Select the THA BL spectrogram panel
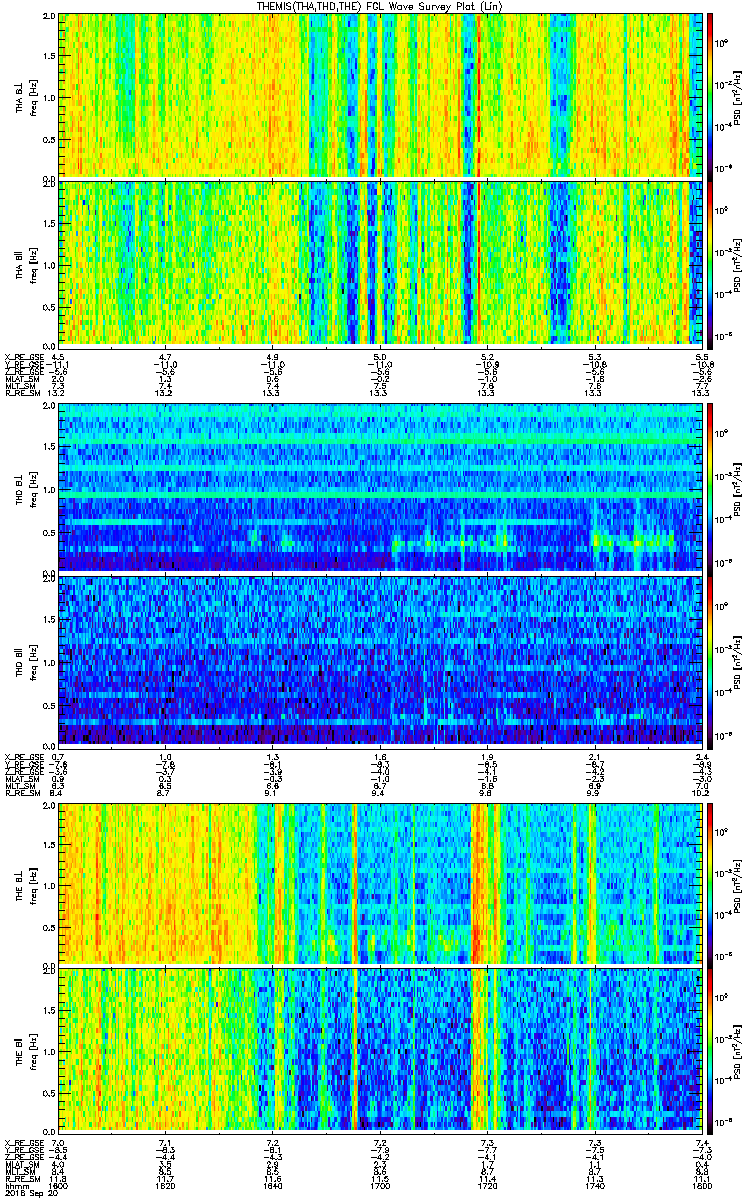Screen dimensions: 750x1200 click(x=382, y=95)
